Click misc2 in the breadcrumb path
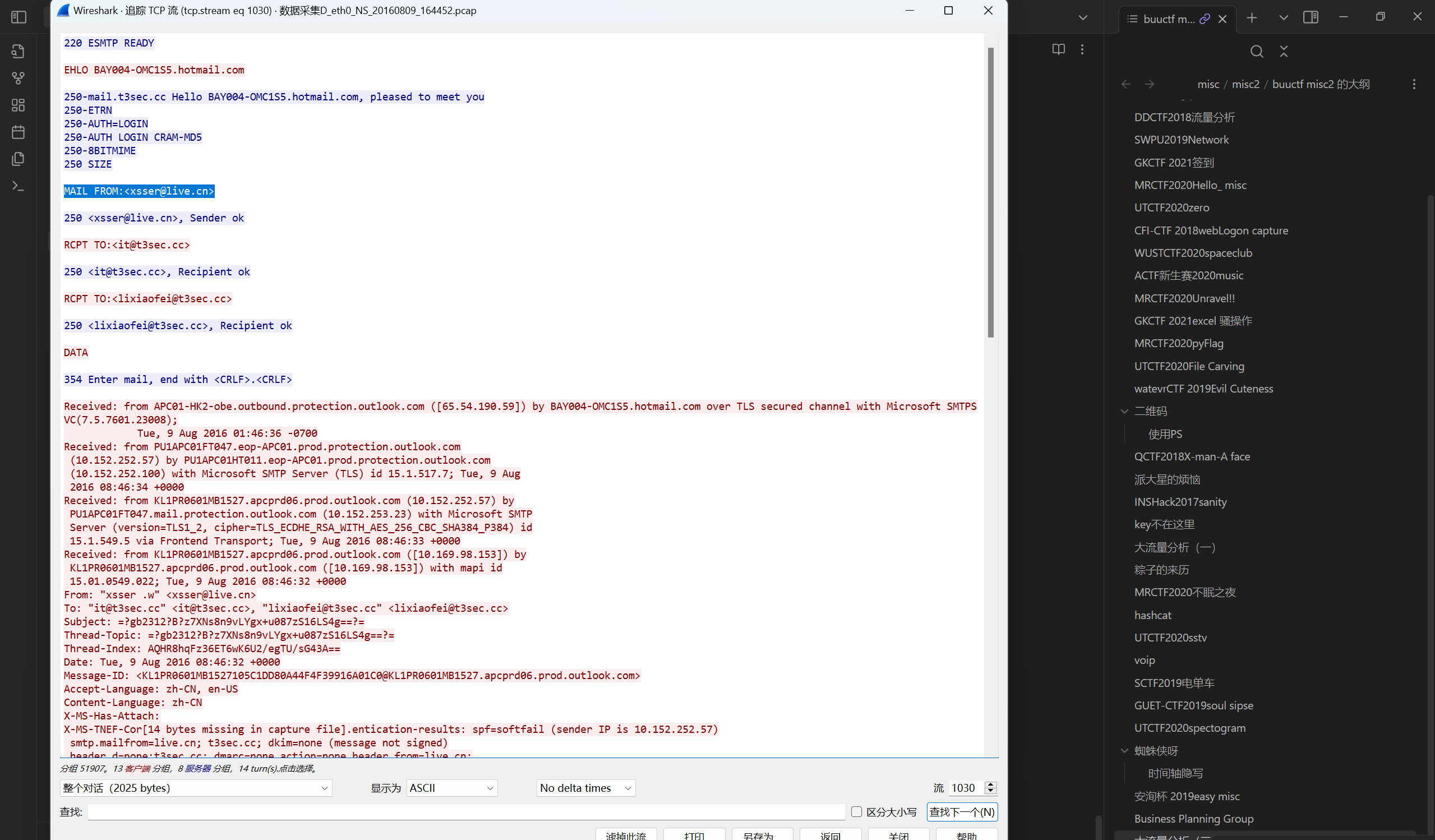The height and width of the screenshot is (840, 1435). 1245,84
